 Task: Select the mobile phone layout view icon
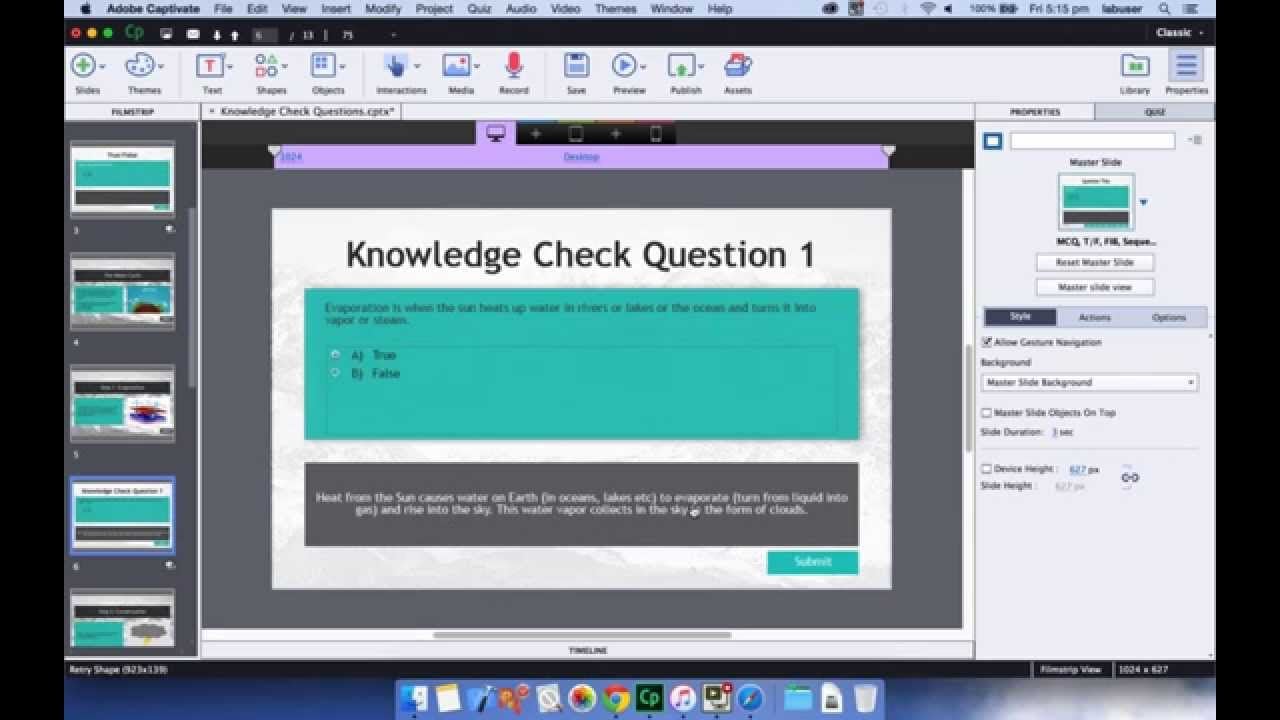point(656,134)
